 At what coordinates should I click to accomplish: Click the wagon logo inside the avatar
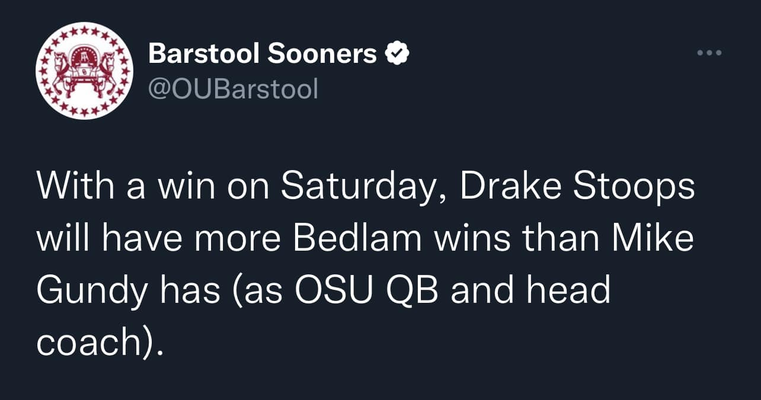[x=84, y=71]
